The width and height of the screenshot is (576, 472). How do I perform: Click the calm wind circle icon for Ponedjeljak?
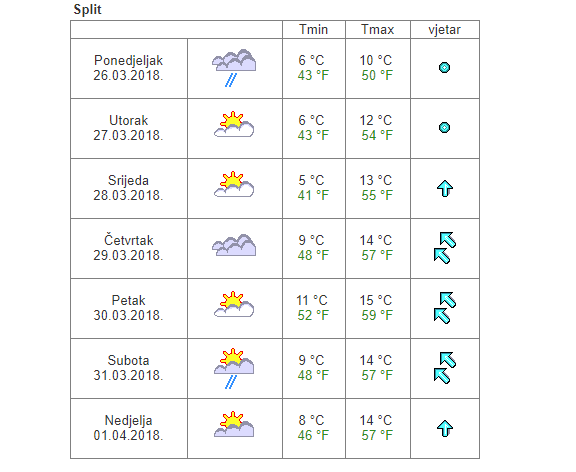pos(444,68)
